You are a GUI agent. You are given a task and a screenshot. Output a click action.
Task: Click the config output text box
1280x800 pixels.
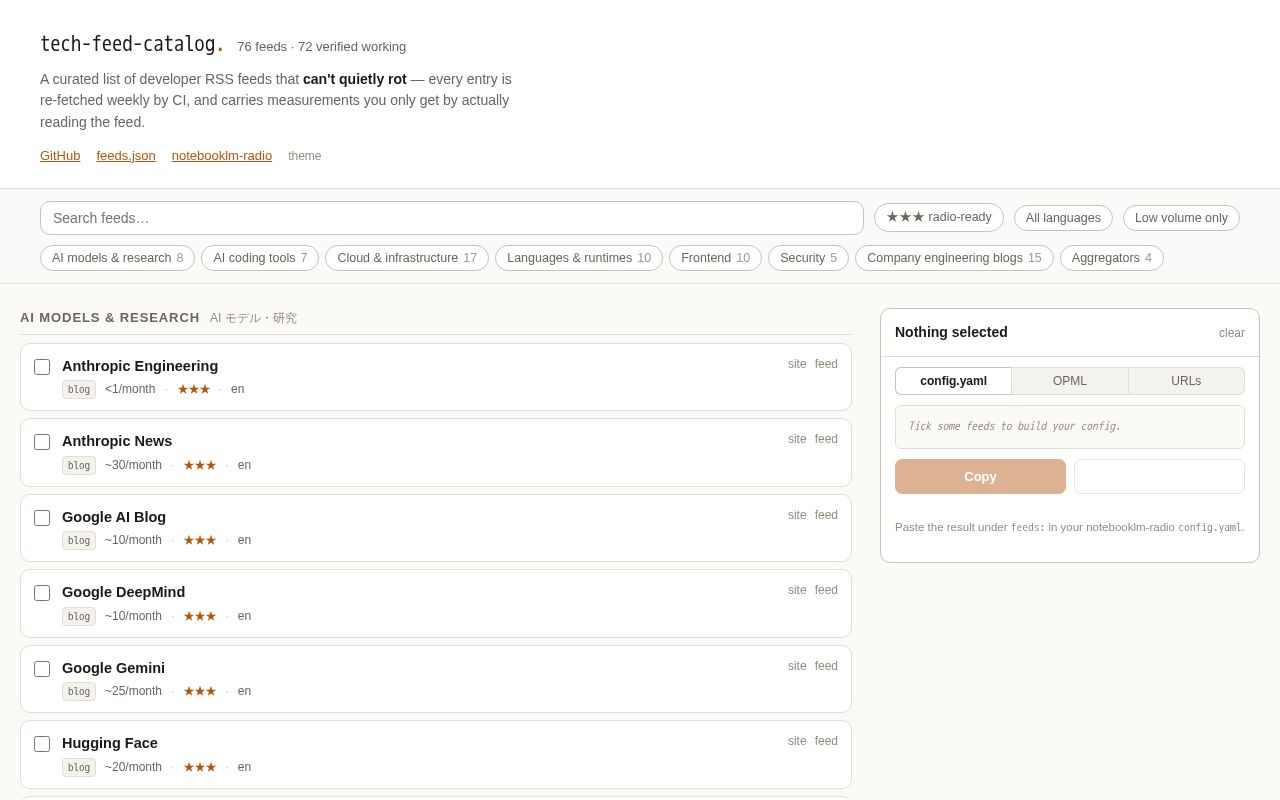1070,427
